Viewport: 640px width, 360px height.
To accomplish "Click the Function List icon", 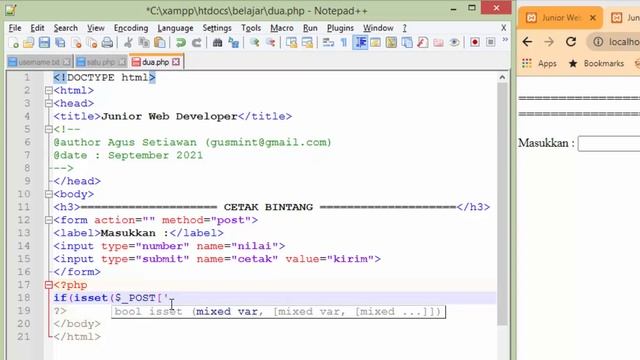I will click(423, 42).
